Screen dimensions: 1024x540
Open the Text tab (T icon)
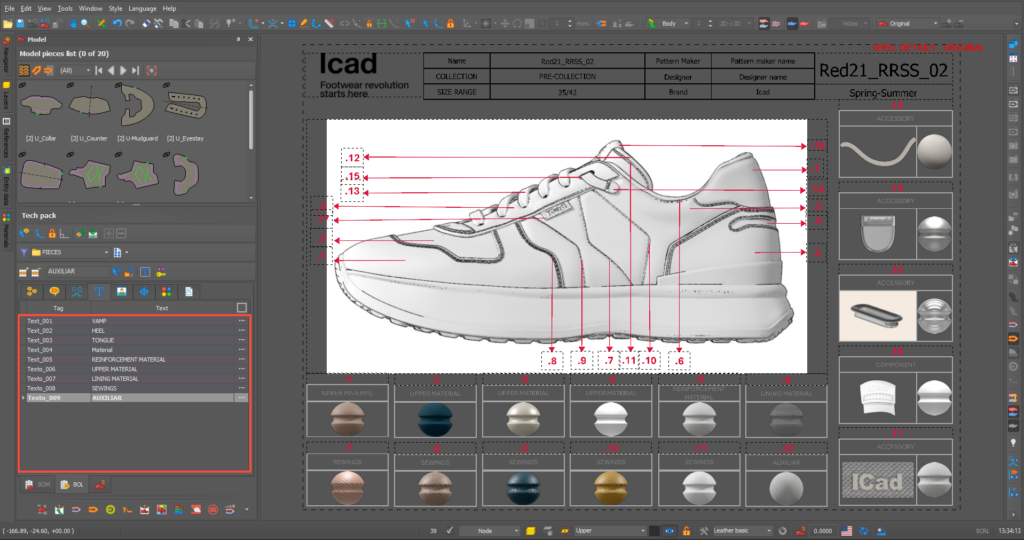click(100, 292)
